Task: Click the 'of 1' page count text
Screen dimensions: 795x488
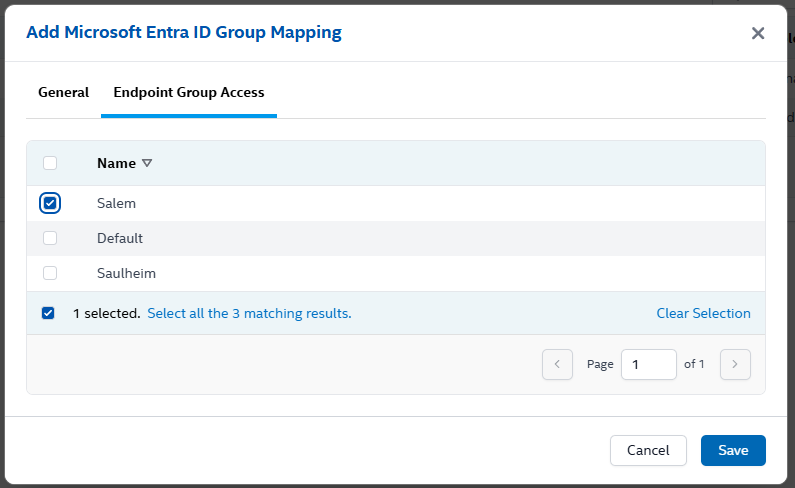Action: [x=694, y=364]
